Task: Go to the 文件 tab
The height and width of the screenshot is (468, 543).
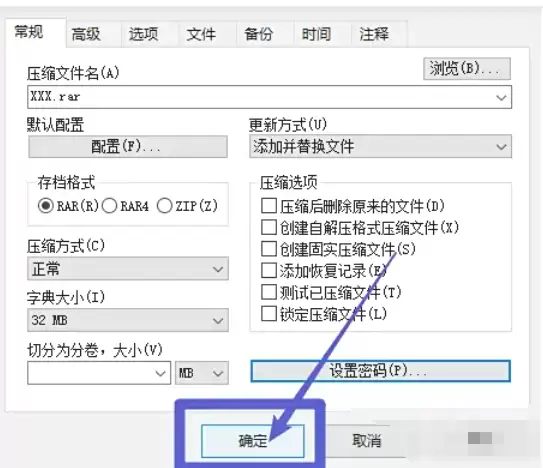Action: (201, 34)
